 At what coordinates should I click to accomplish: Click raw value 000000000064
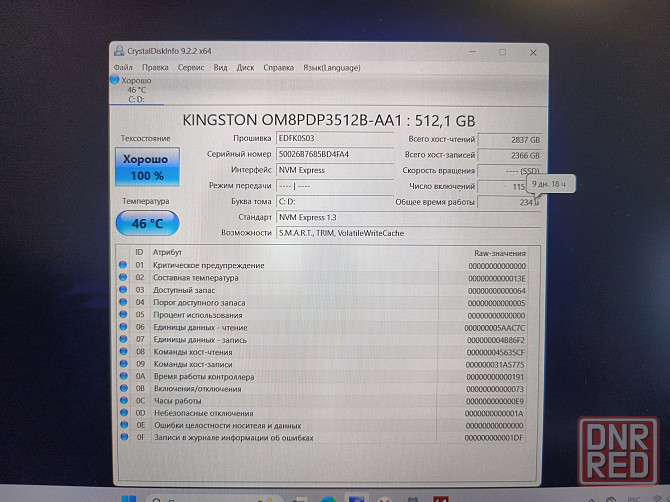point(497,291)
